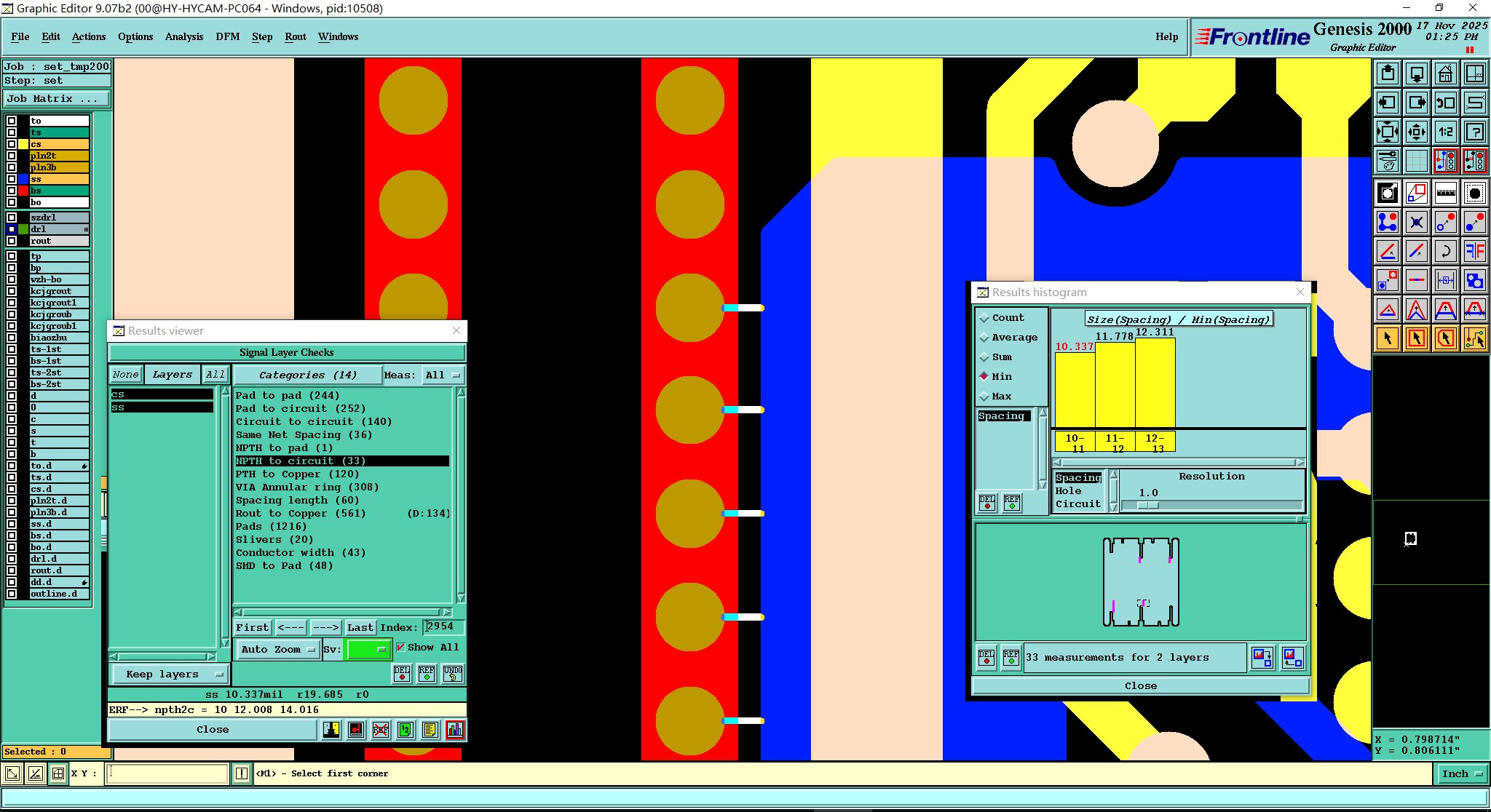Viewport: 1491px width, 812px height.
Task: Toggle the Show All checkbox
Action: tap(400, 647)
